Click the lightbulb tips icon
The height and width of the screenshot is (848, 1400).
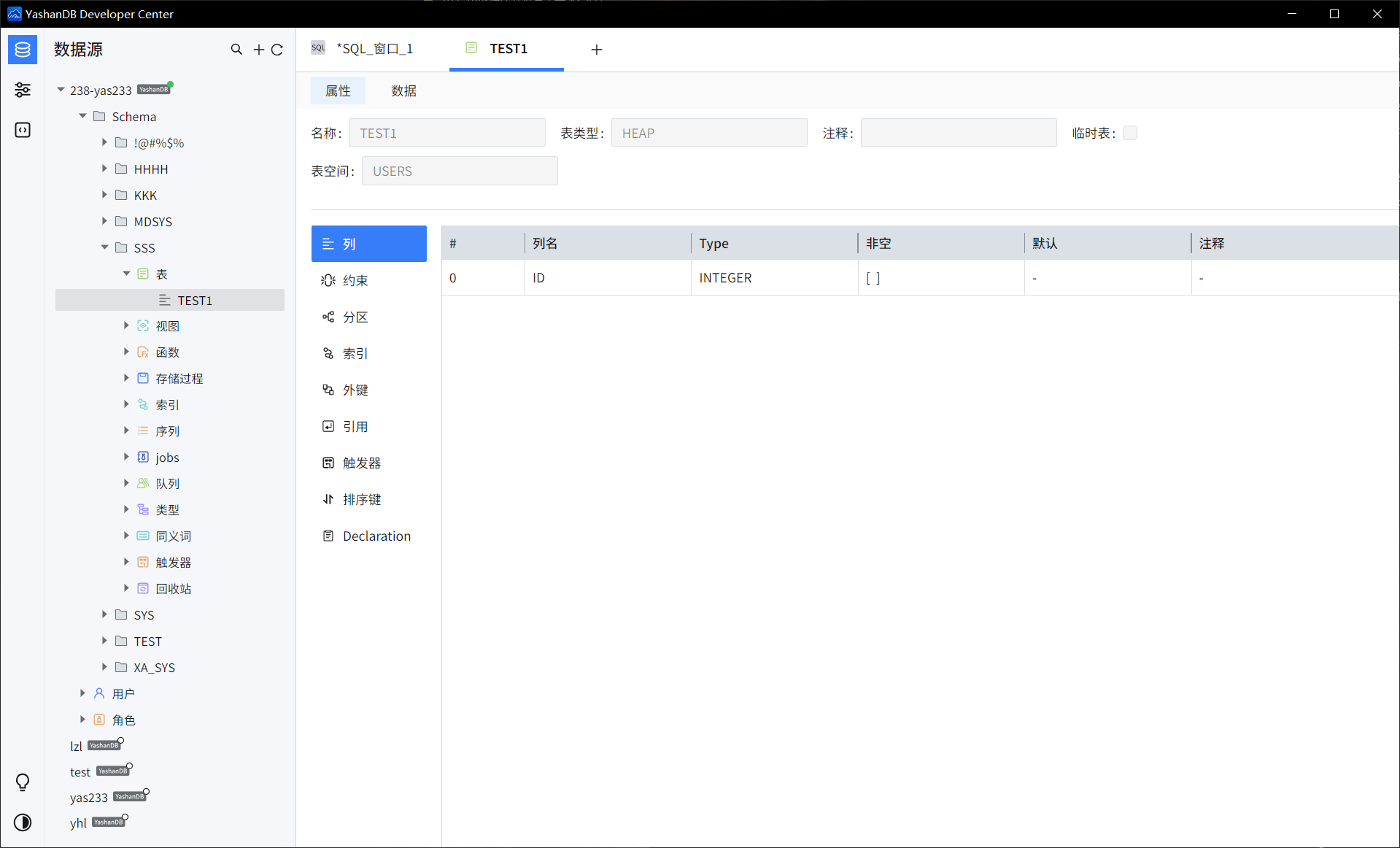(23, 782)
